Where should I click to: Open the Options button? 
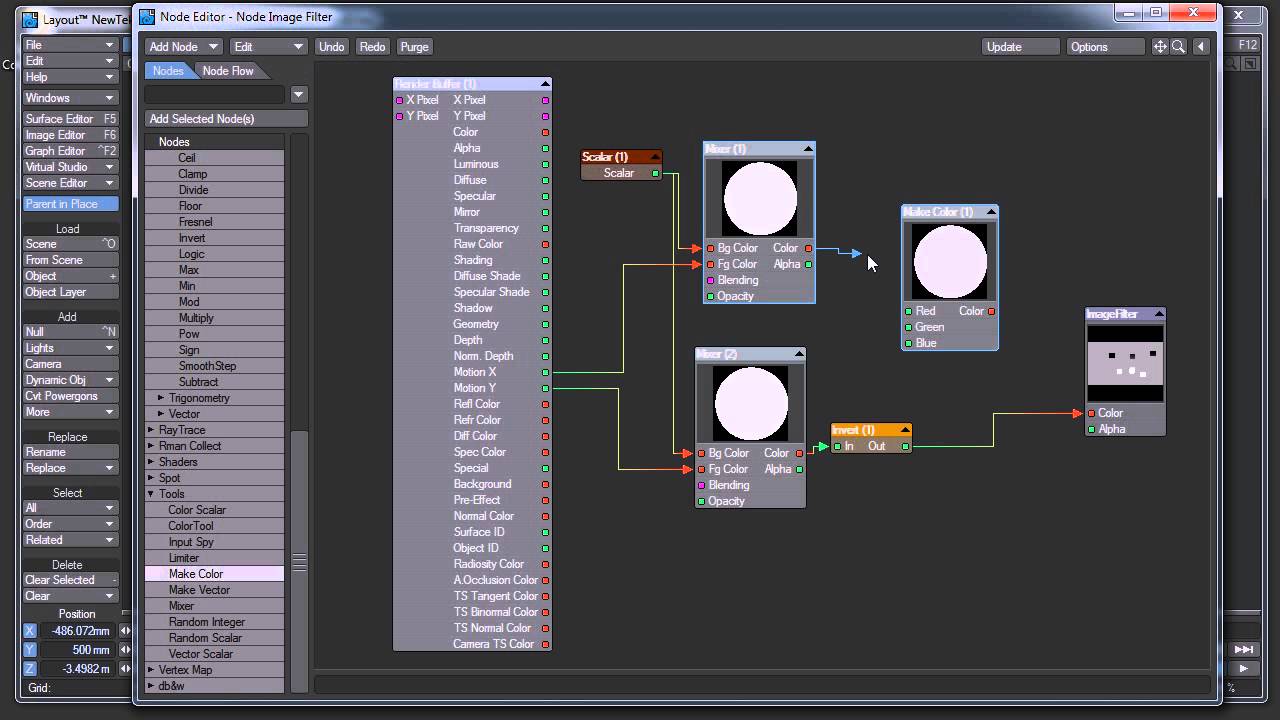(1105, 47)
